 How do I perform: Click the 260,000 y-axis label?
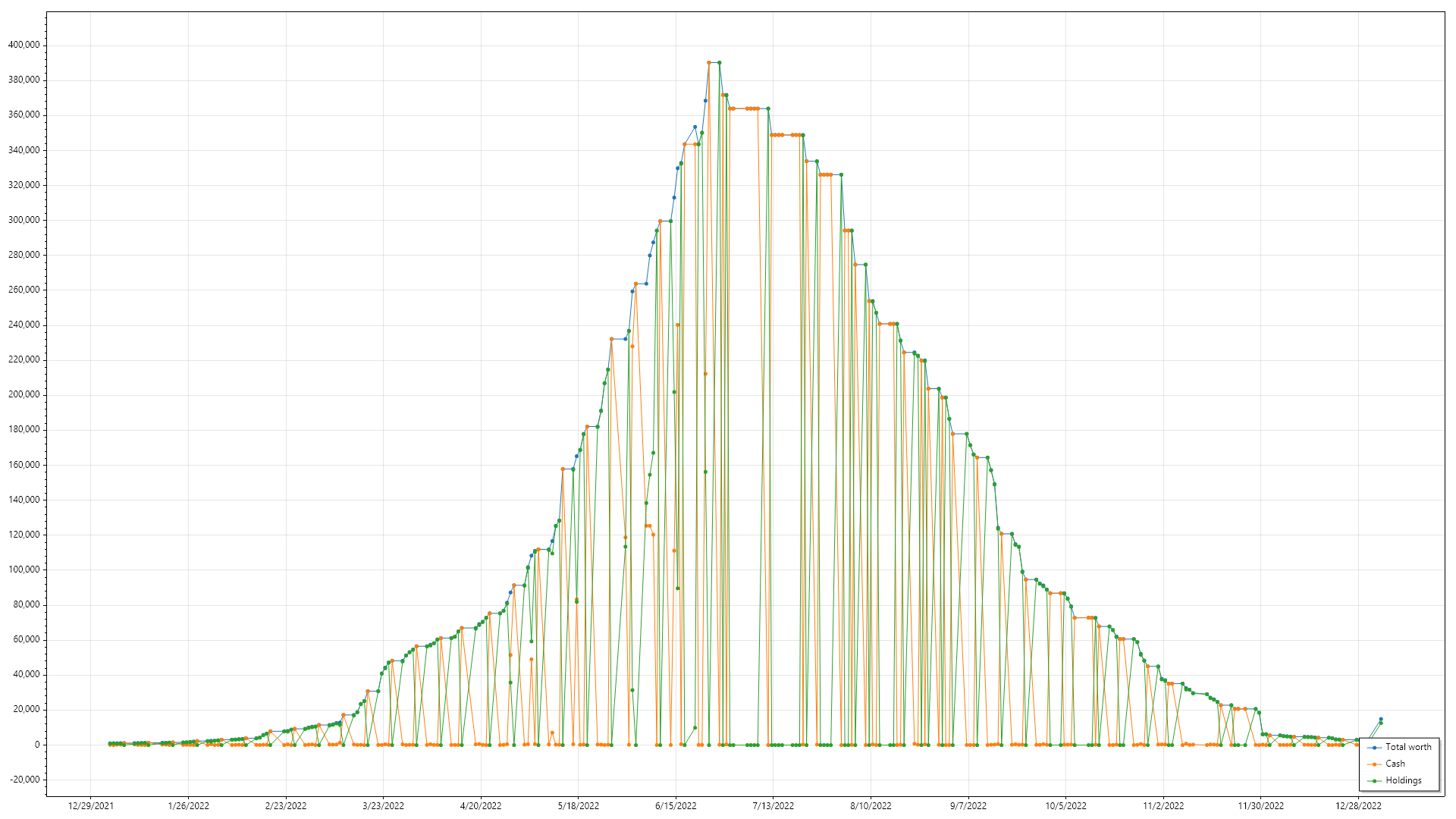click(24, 290)
